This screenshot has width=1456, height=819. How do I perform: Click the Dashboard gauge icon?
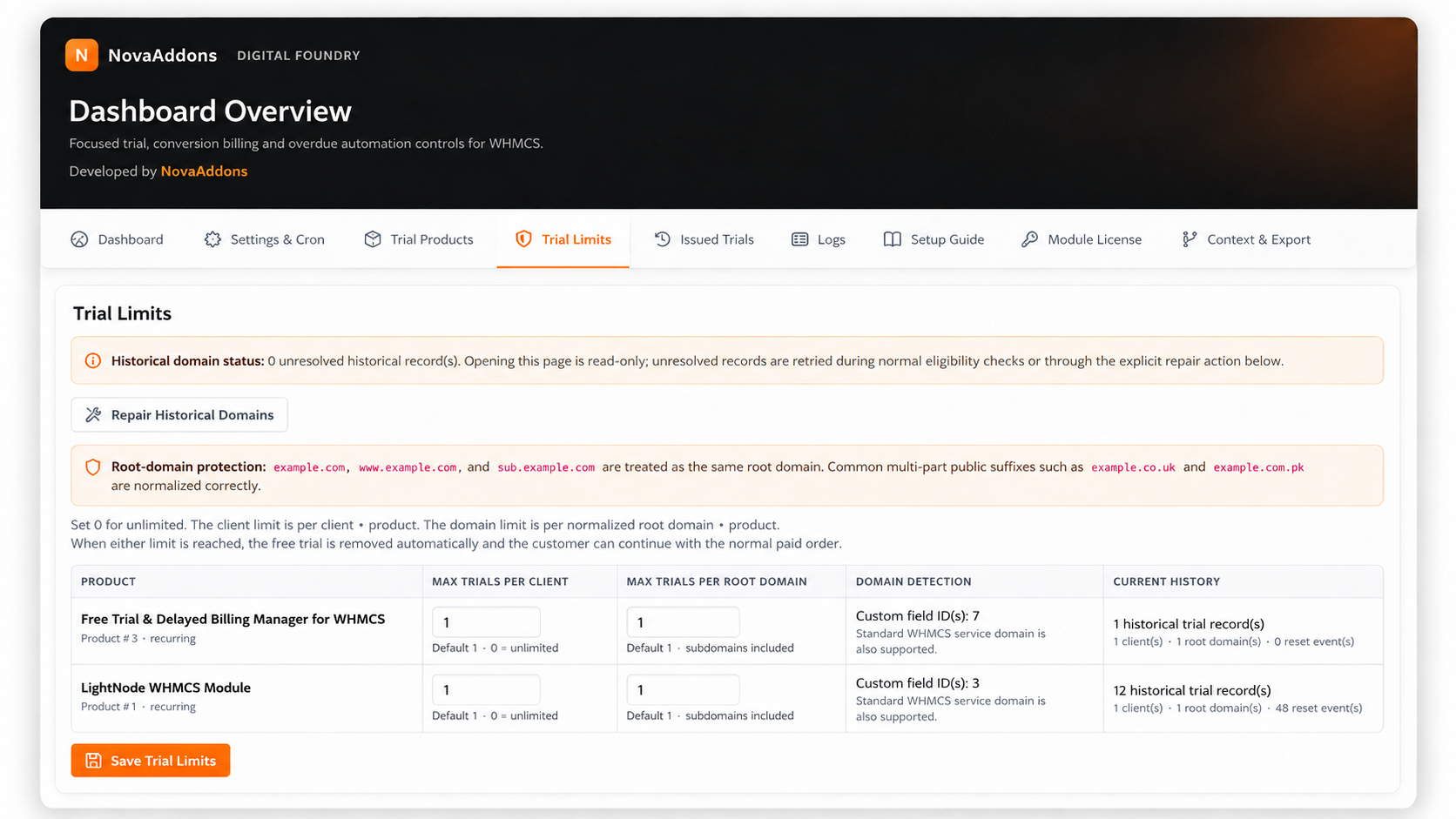(79, 239)
